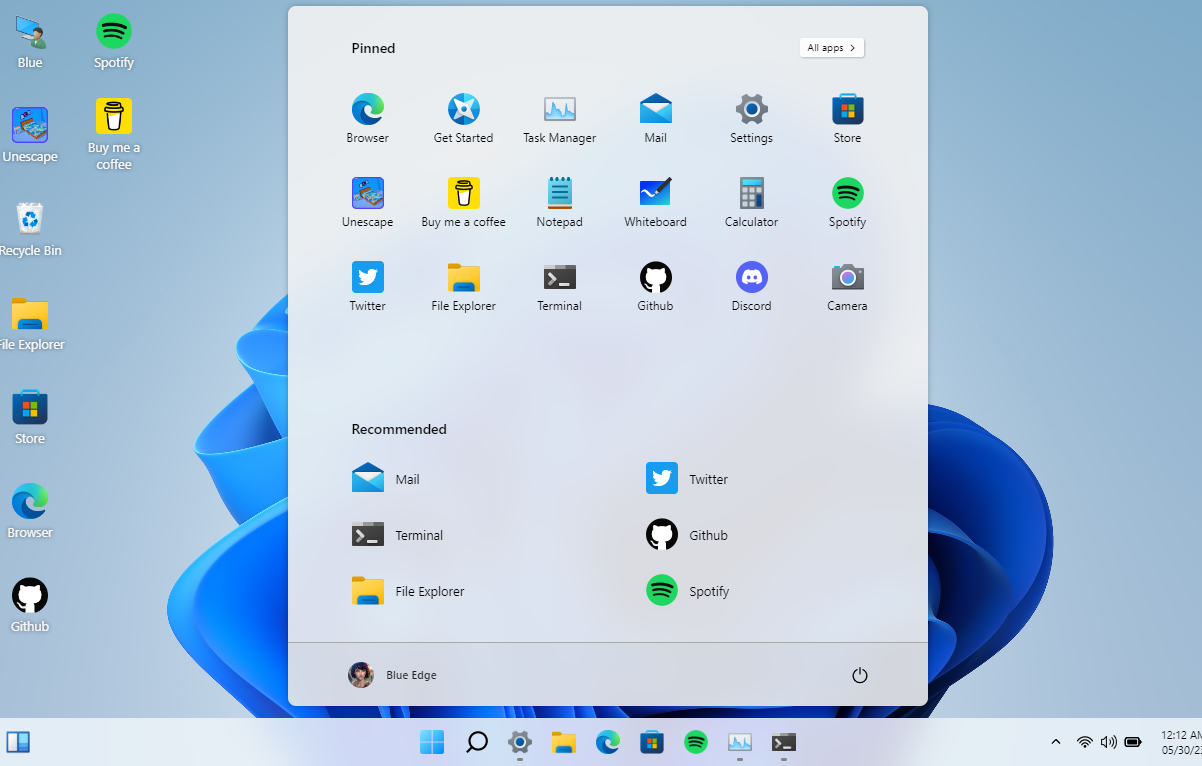Open Settings from pinned apps
The width and height of the screenshot is (1202, 766).
tap(751, 118)
